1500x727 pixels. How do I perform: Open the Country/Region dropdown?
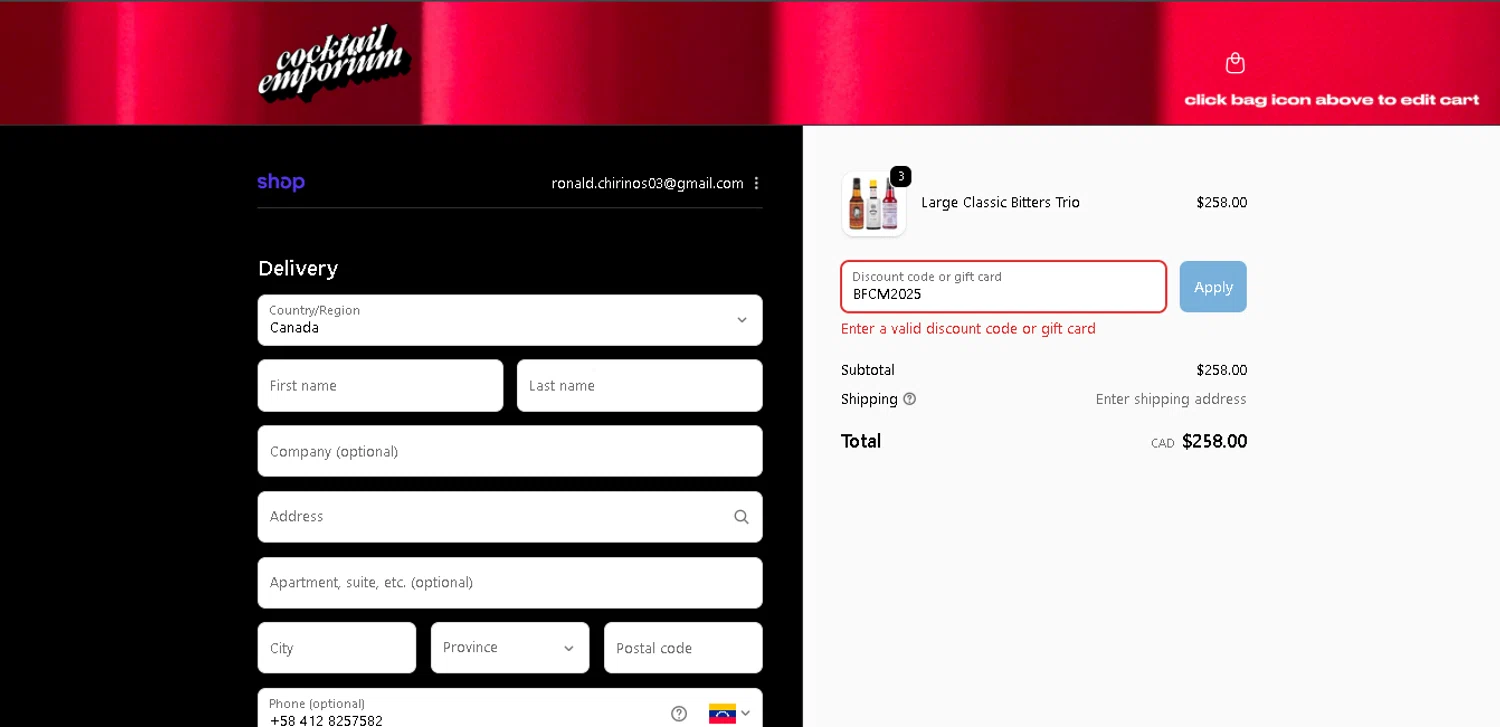(510, 320)
